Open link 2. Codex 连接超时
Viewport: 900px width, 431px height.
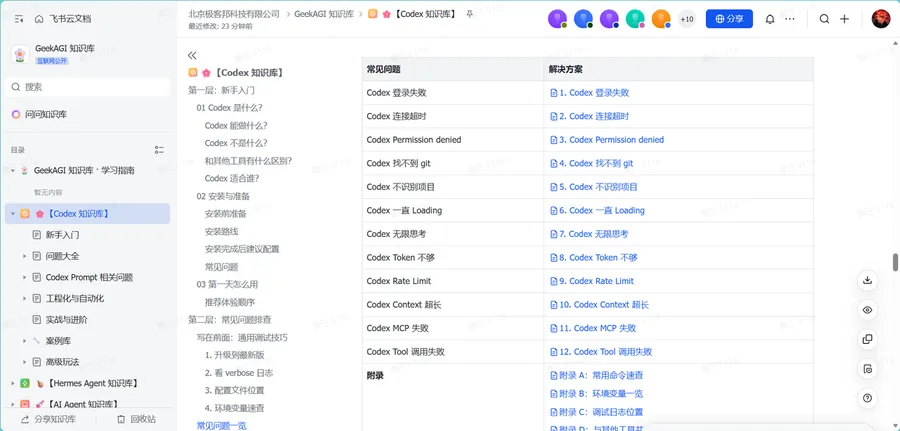coord(594,116)
